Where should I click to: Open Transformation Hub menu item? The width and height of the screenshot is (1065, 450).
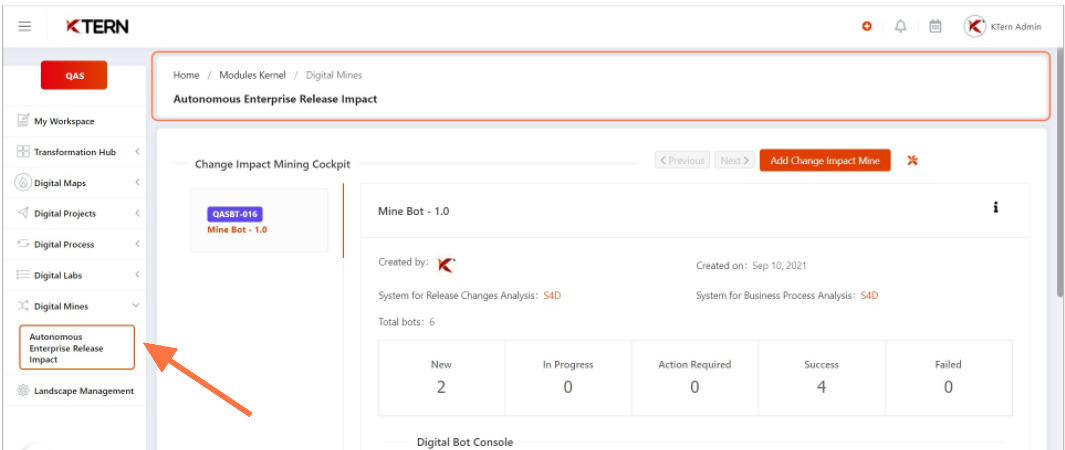pyautogui.click(x=75, y=152)
